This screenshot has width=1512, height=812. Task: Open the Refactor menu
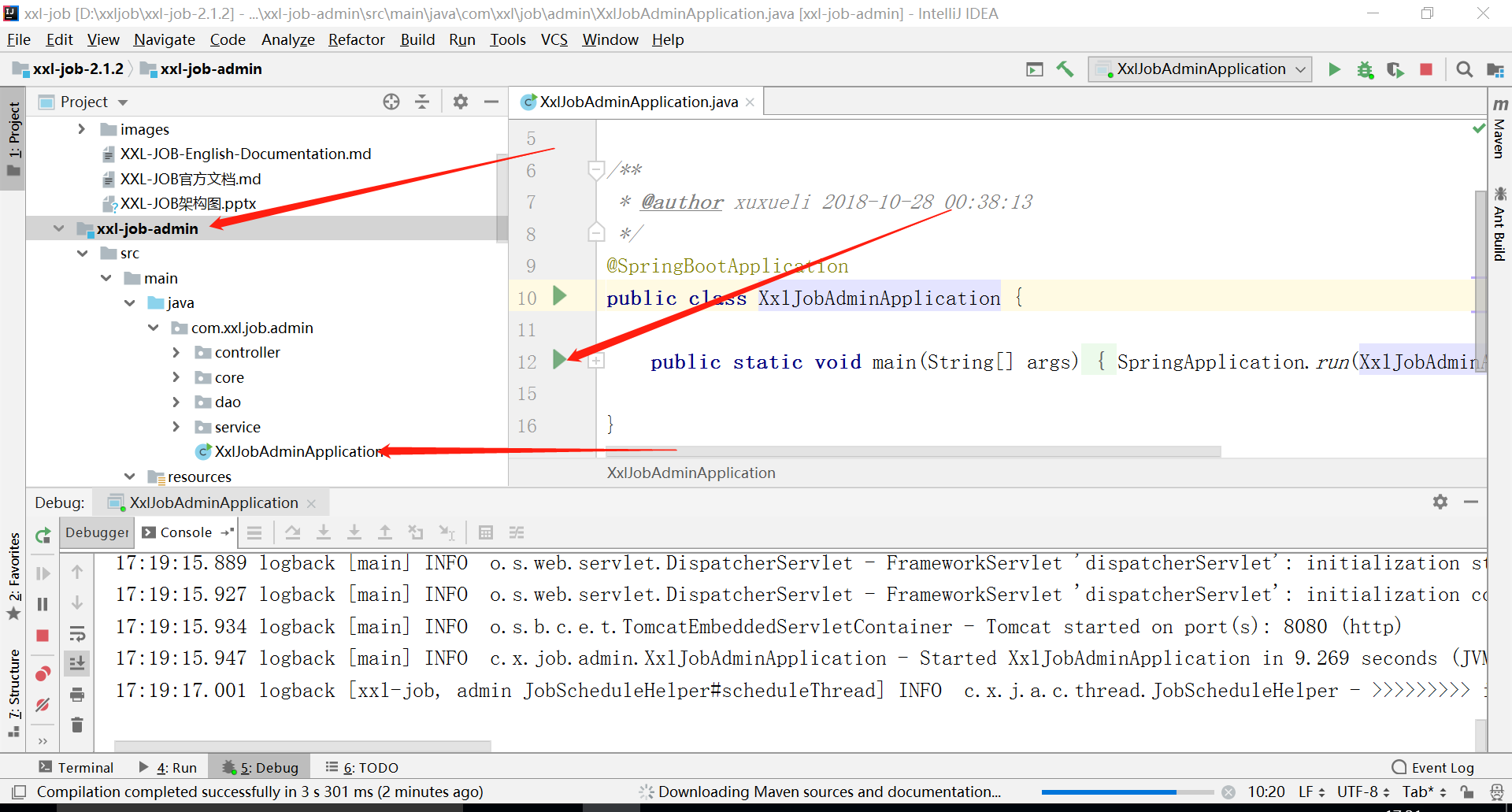pos(356,39)
